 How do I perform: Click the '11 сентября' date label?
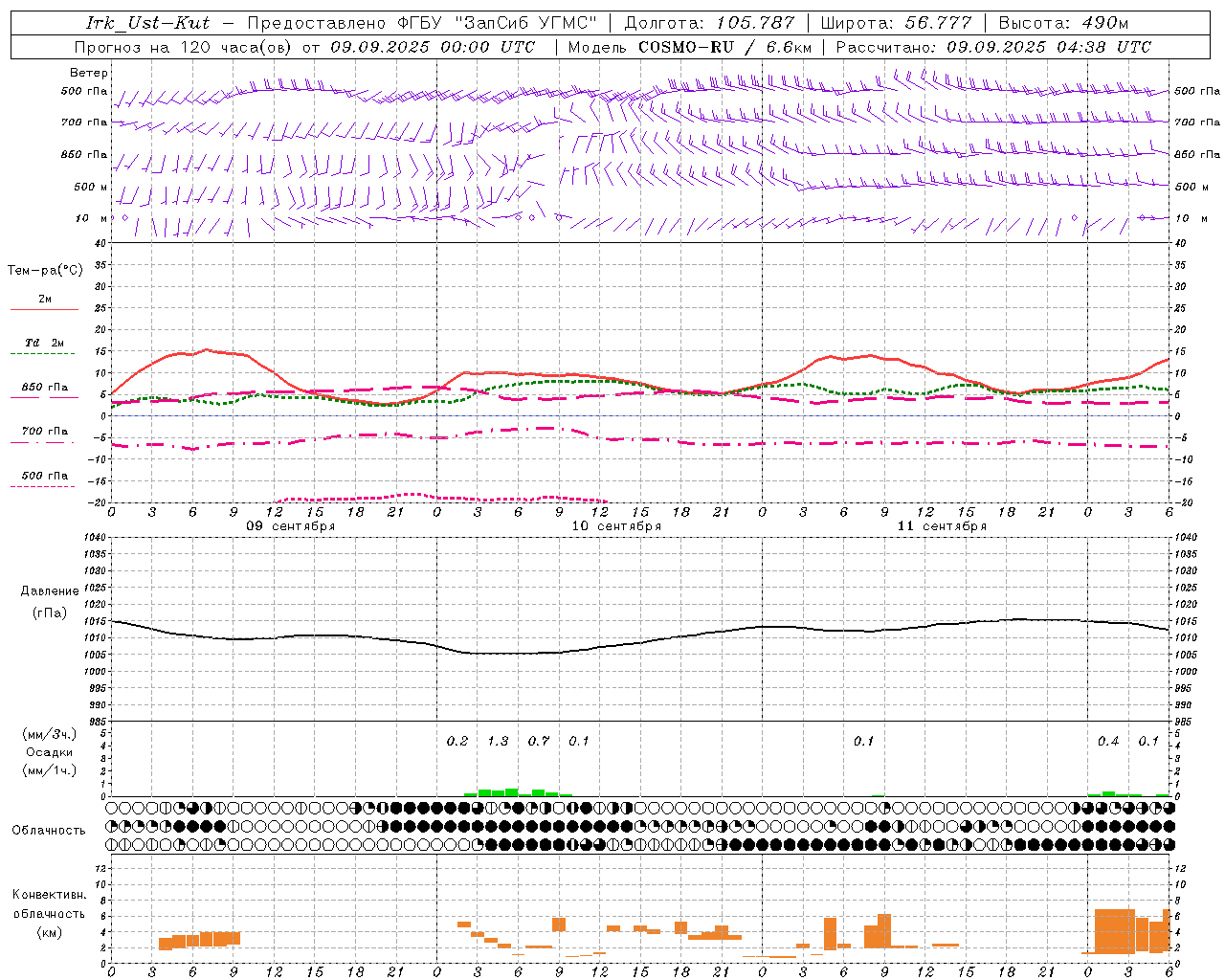tap(942, 526)
